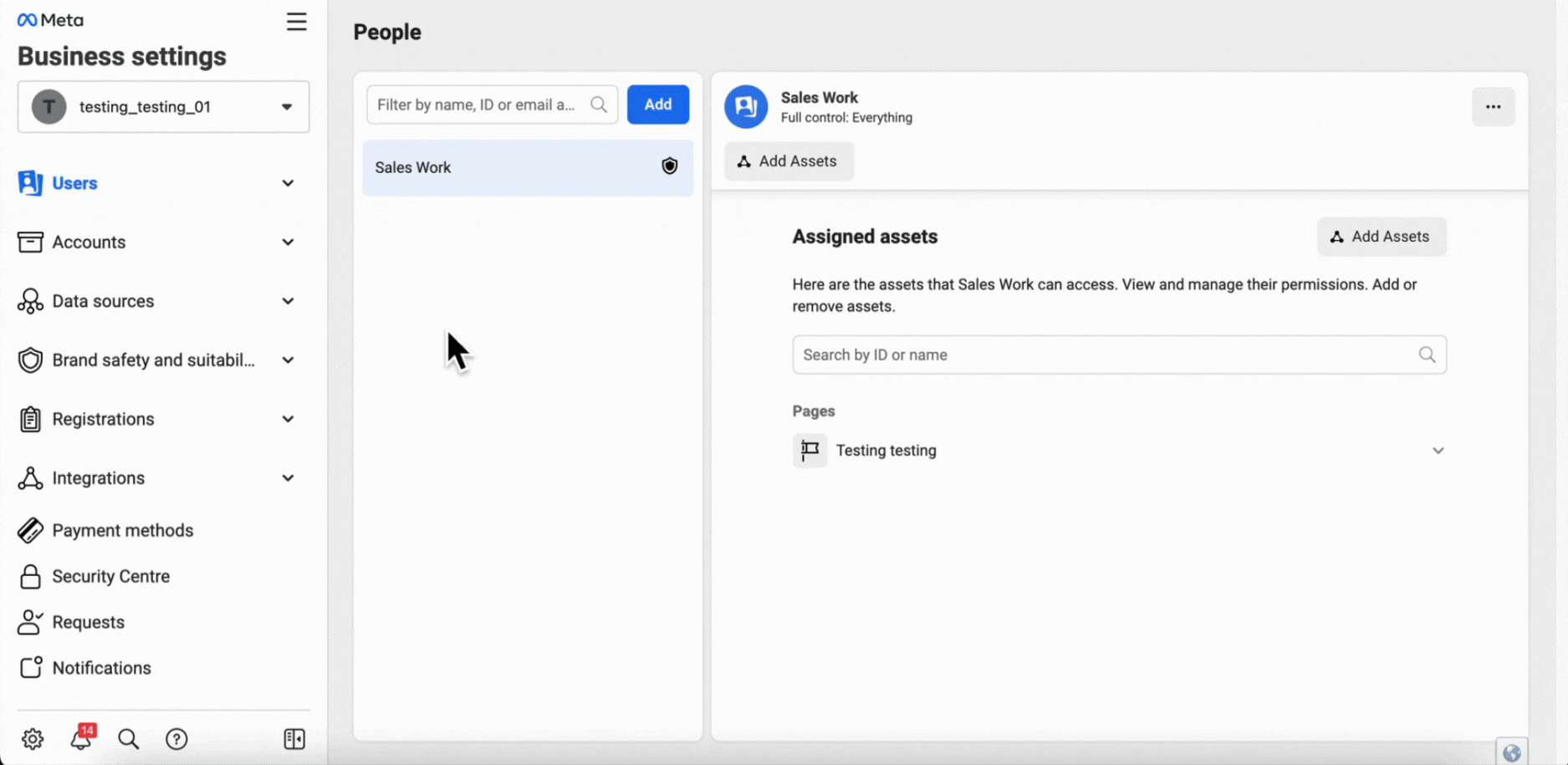Expand the Testing testing page permissions
This screenshot has width=1568, height=765.
pyautogui.click(x=1438, y=451)
